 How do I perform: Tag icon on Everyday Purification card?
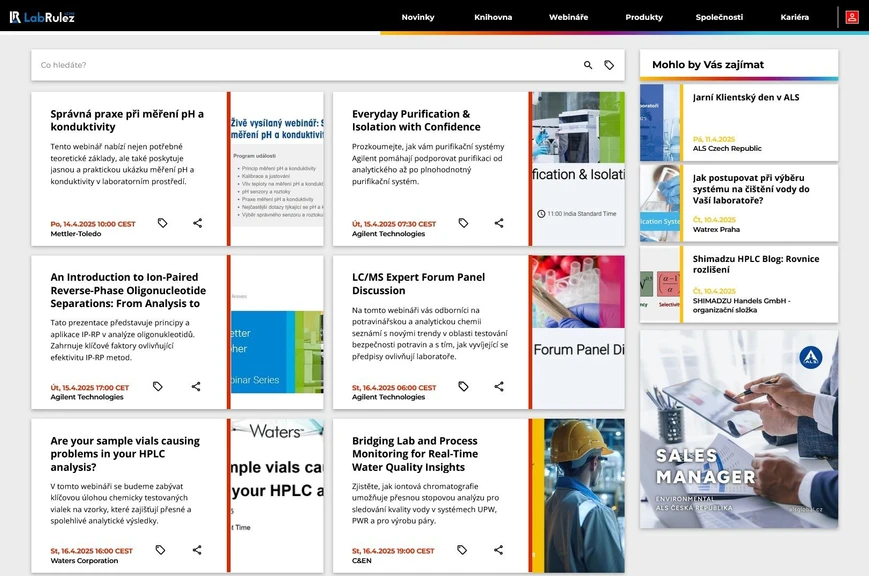463,223
